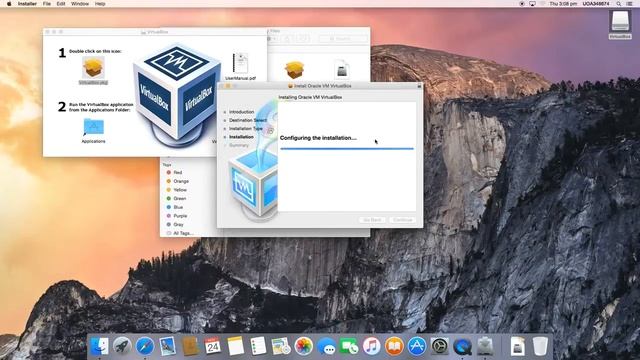The height and width of the screenshot is (360, 640).
Task: Select the Green tag in the Finder sidebar
Action: click(180, 198)
